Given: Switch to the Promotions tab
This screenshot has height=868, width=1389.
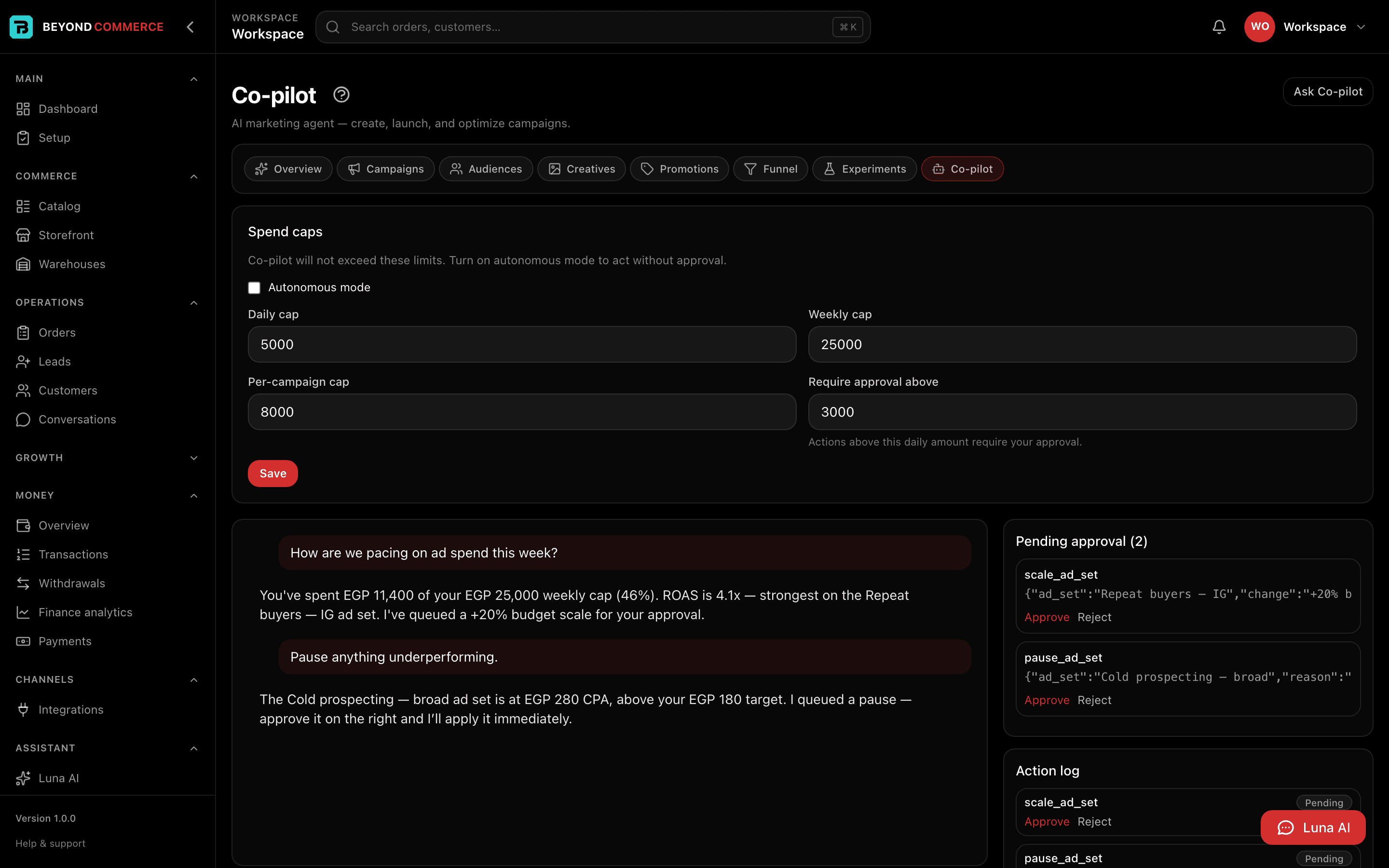Looking at the screenshot, I should tap(680, 169).
